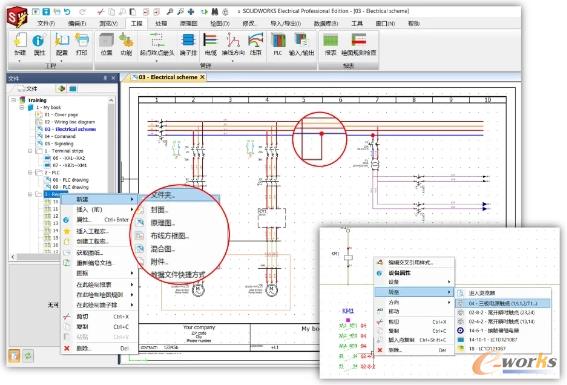567x385 pixels.
Task: Open the Reports (报表) ribbon icon
Action: coord(331,44)
